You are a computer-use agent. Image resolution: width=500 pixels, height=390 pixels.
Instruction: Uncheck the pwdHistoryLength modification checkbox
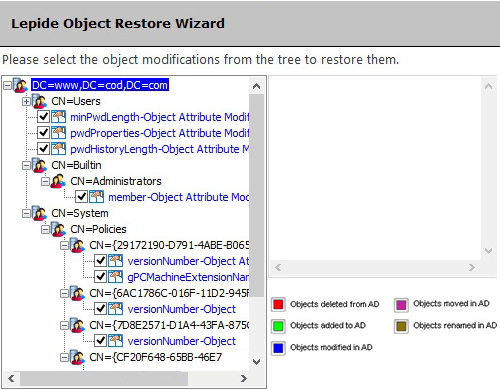pyautogui.click(x=43, y=149)
